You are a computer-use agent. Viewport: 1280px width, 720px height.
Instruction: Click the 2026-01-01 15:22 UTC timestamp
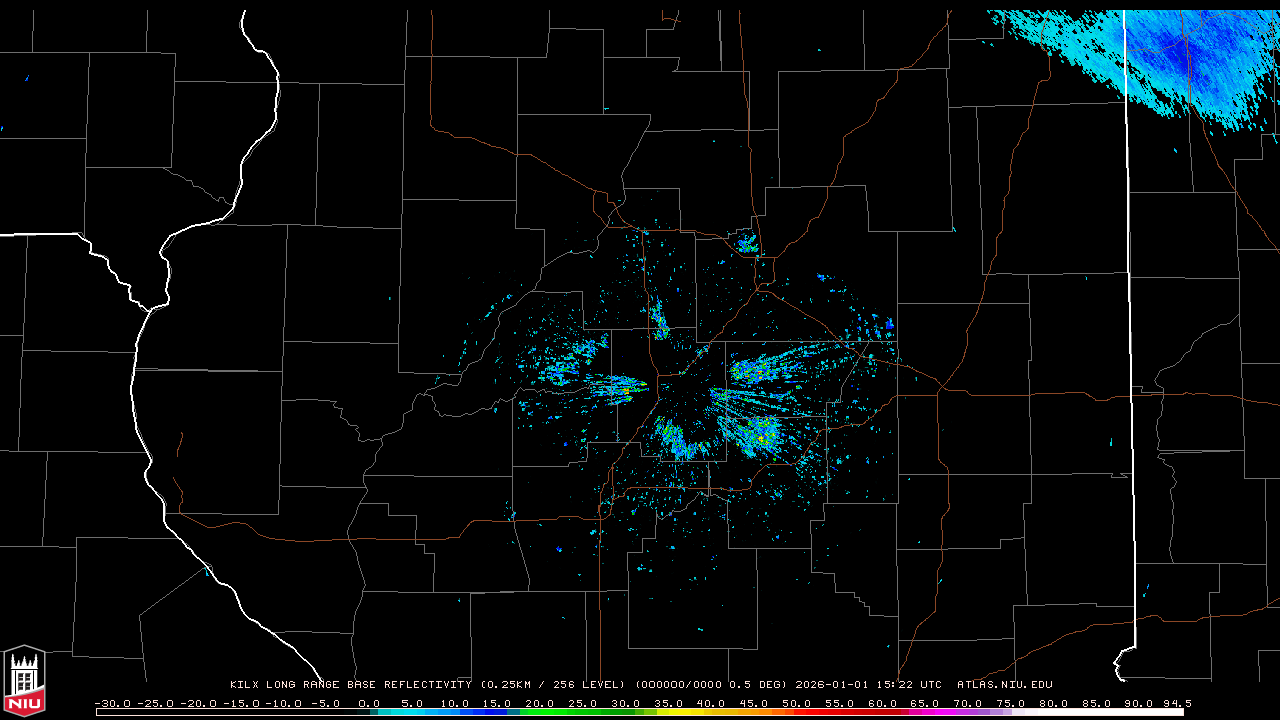point(868,685)
